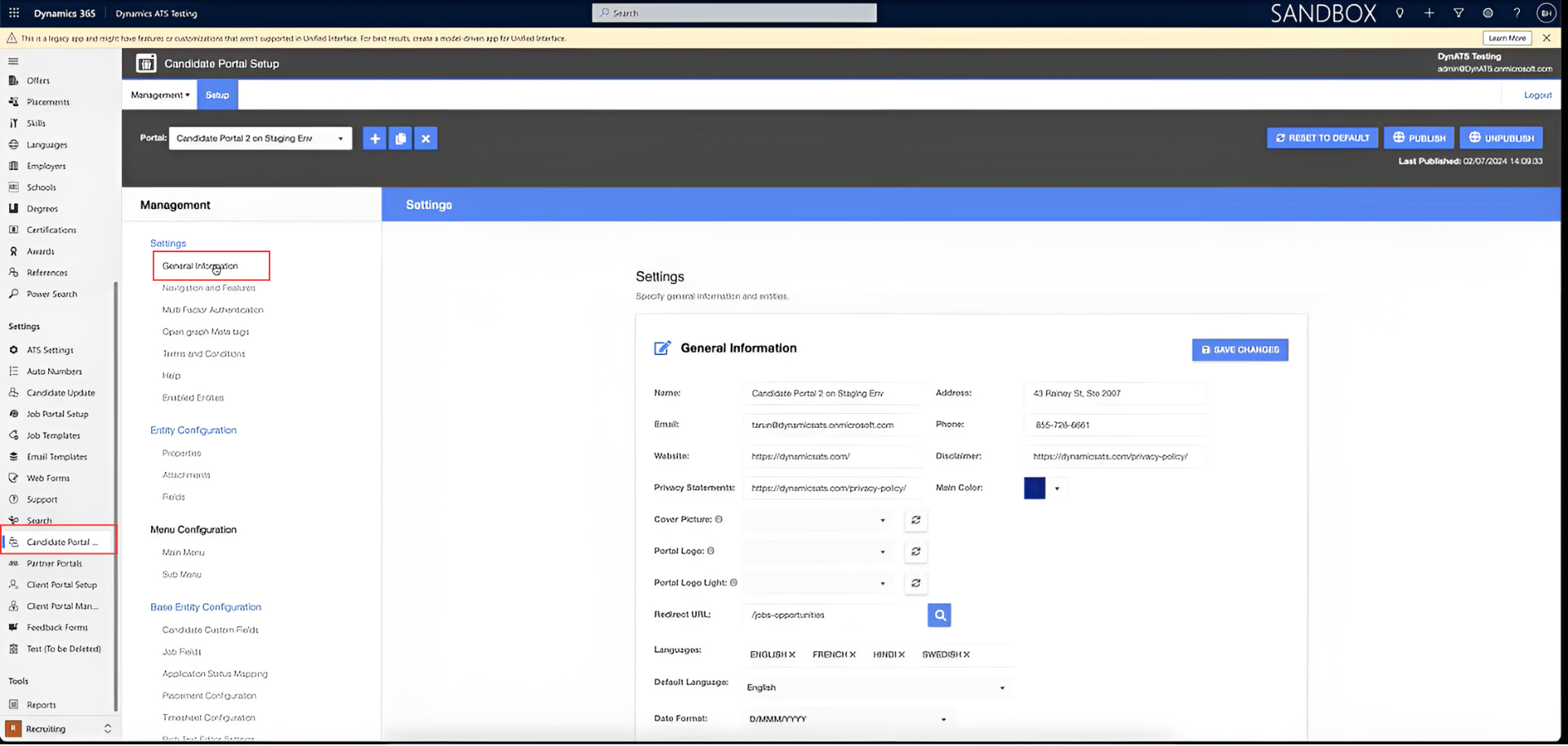This screenshot has width=1568, height=746.
Task: Open the help question mark icon
Action: click(1517, 13)
